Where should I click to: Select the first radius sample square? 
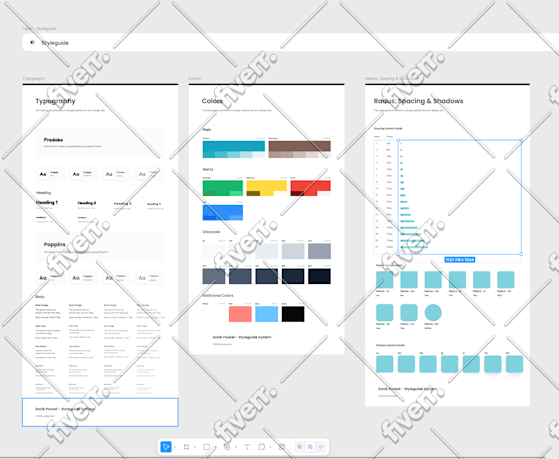(x=385, y=280)
